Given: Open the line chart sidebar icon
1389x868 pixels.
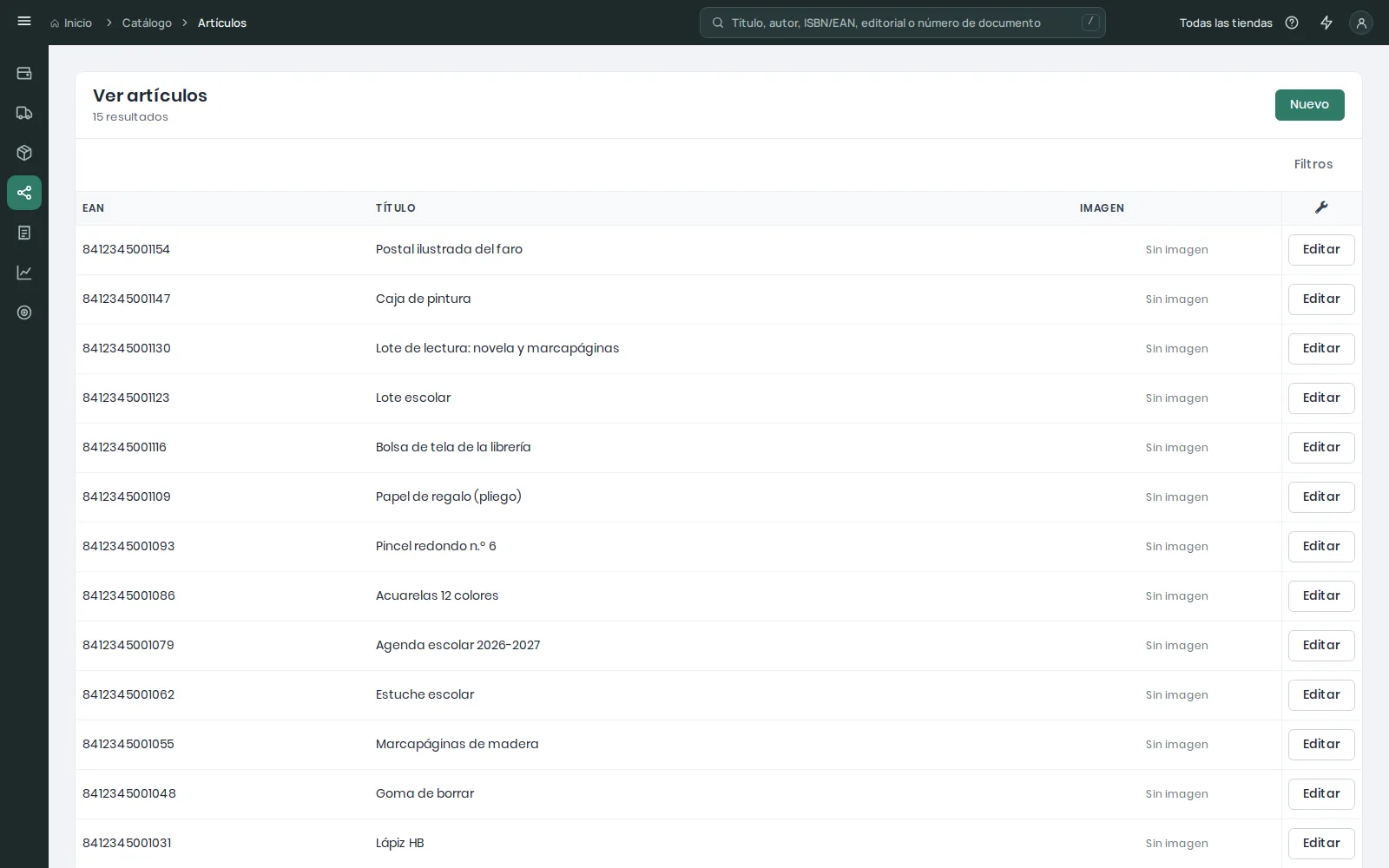Looking at the screenshot, I should coord(24,273).
